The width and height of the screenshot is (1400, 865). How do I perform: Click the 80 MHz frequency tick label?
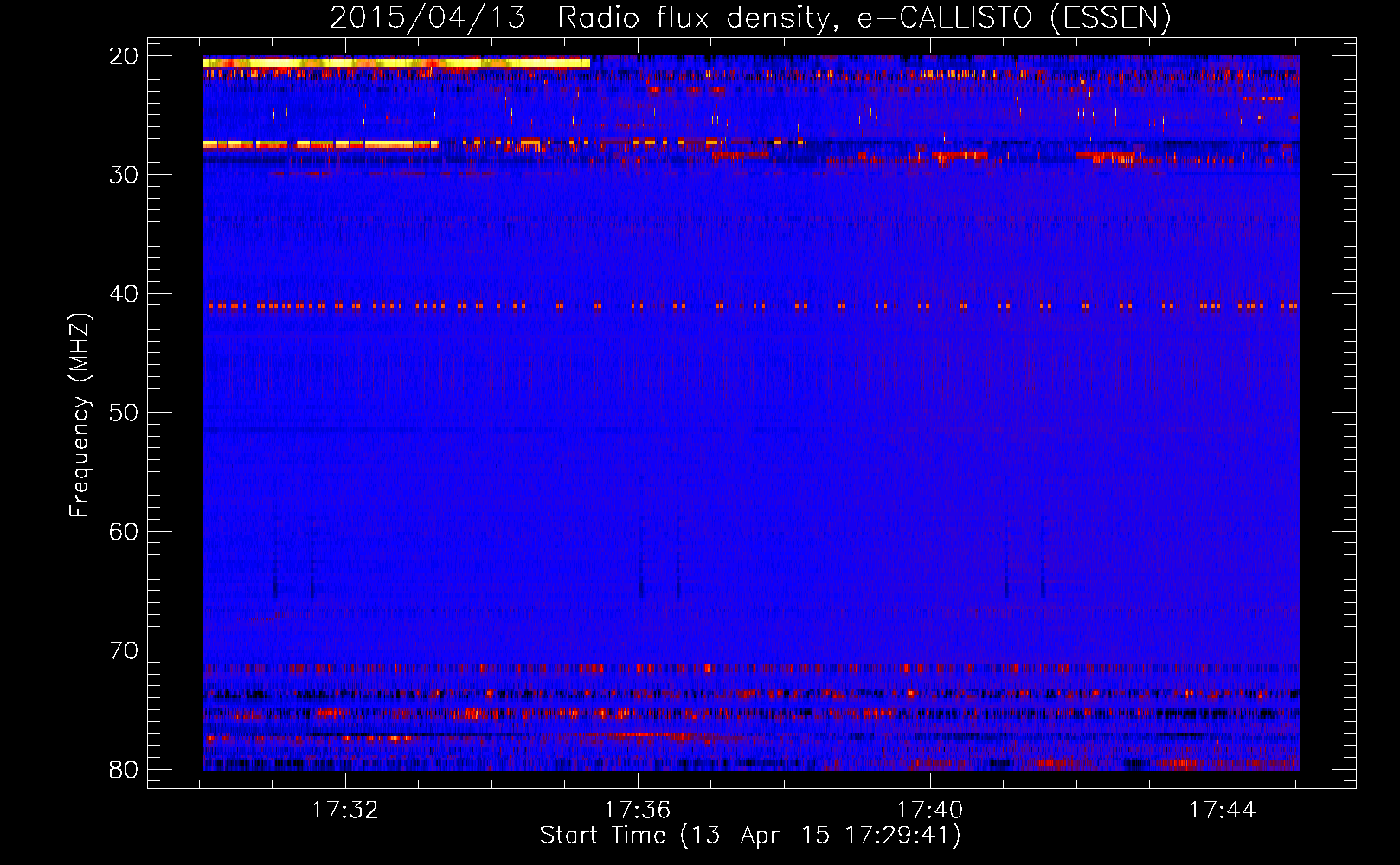[x=124, y=770]
